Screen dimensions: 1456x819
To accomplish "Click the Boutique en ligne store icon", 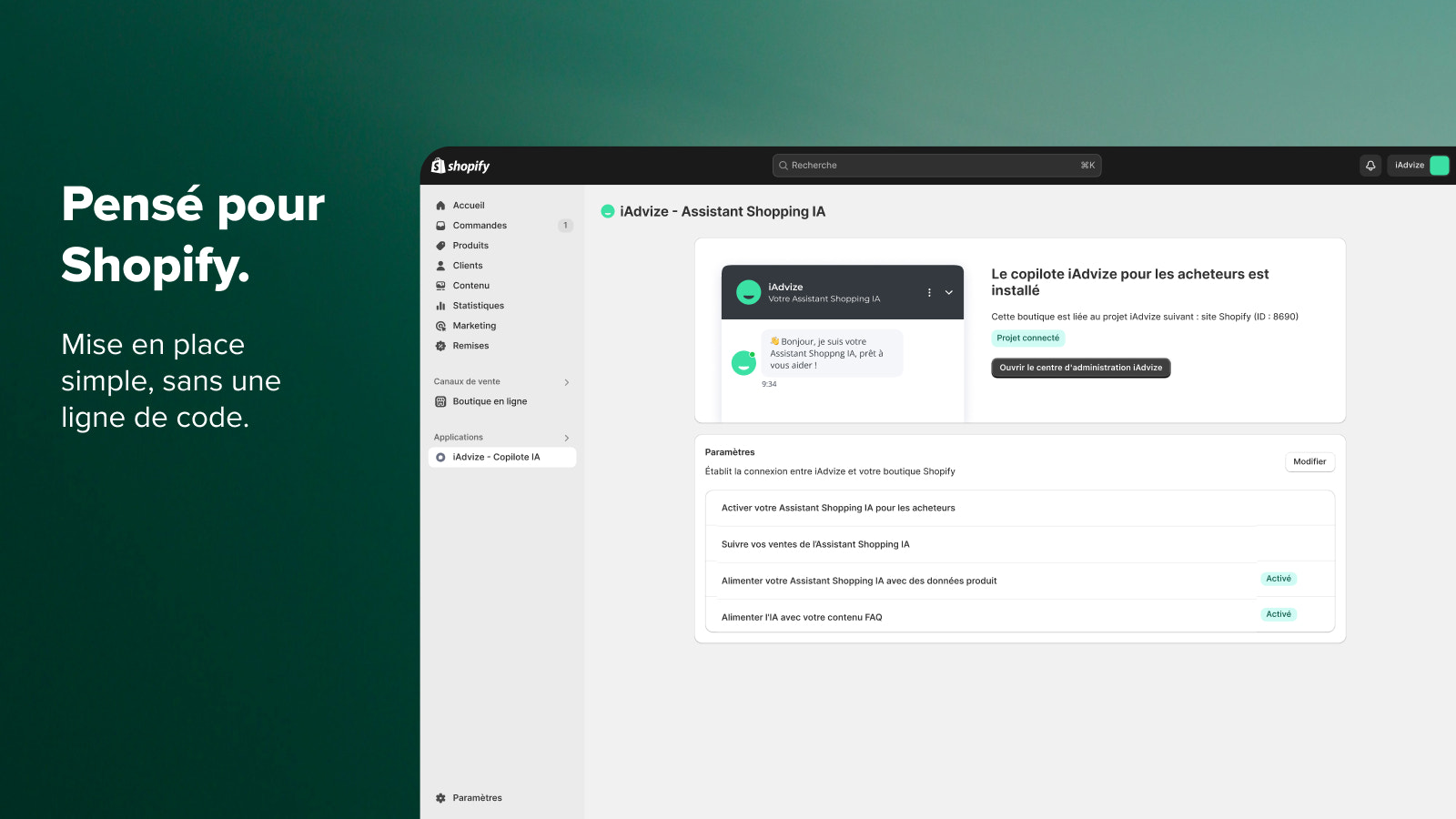I will [x=440, y=401].
